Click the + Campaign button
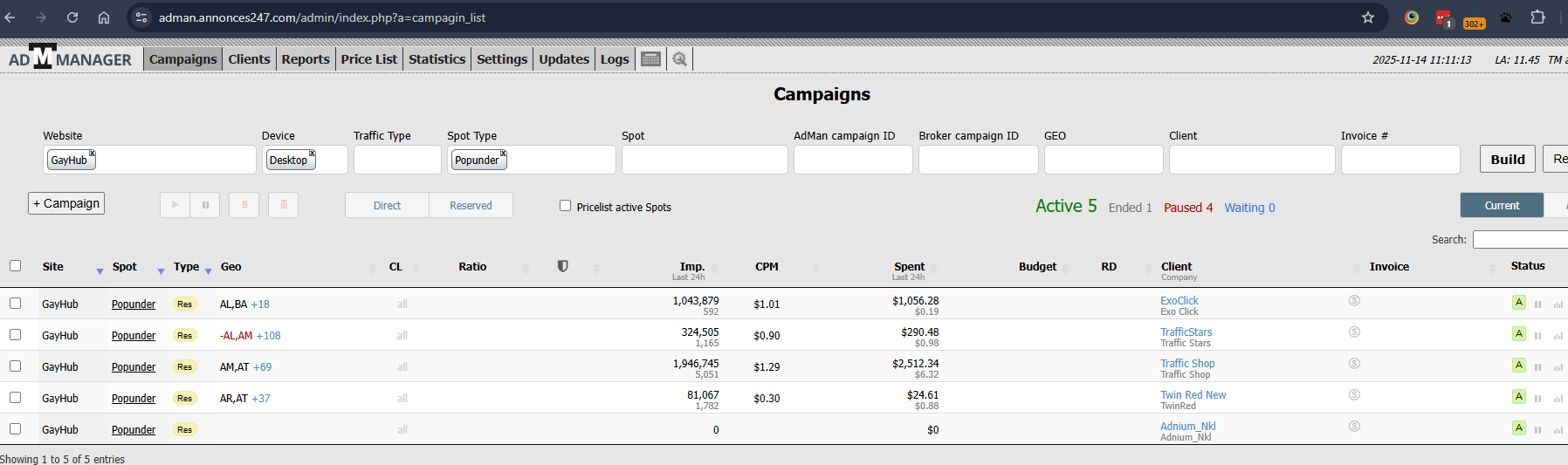 [x=66, y=203]
